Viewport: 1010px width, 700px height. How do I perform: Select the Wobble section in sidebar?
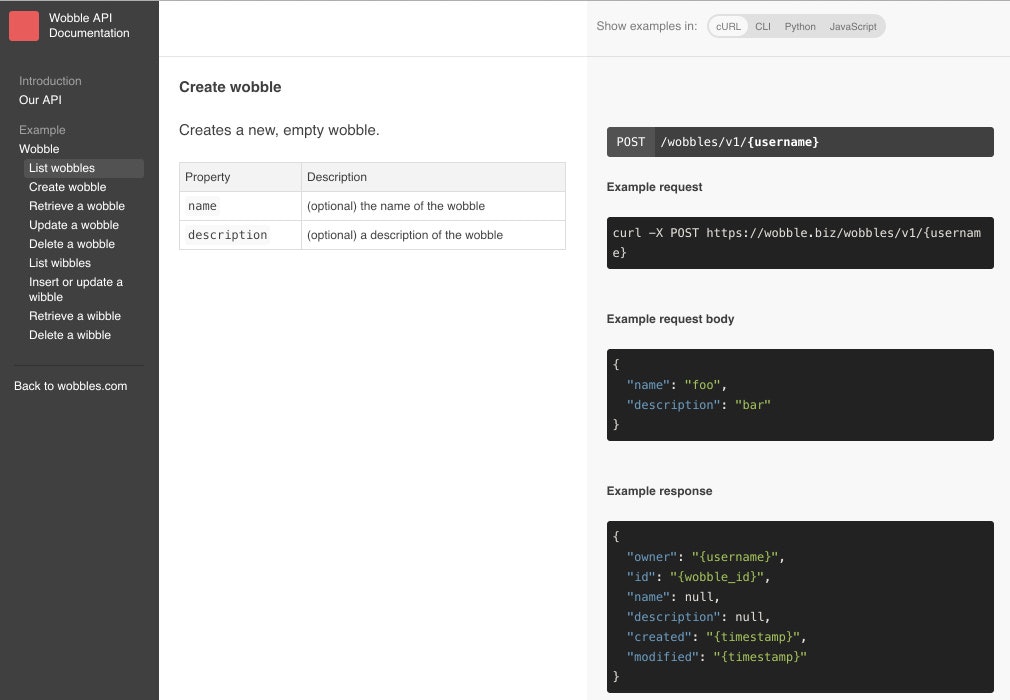tap(39, 149)
